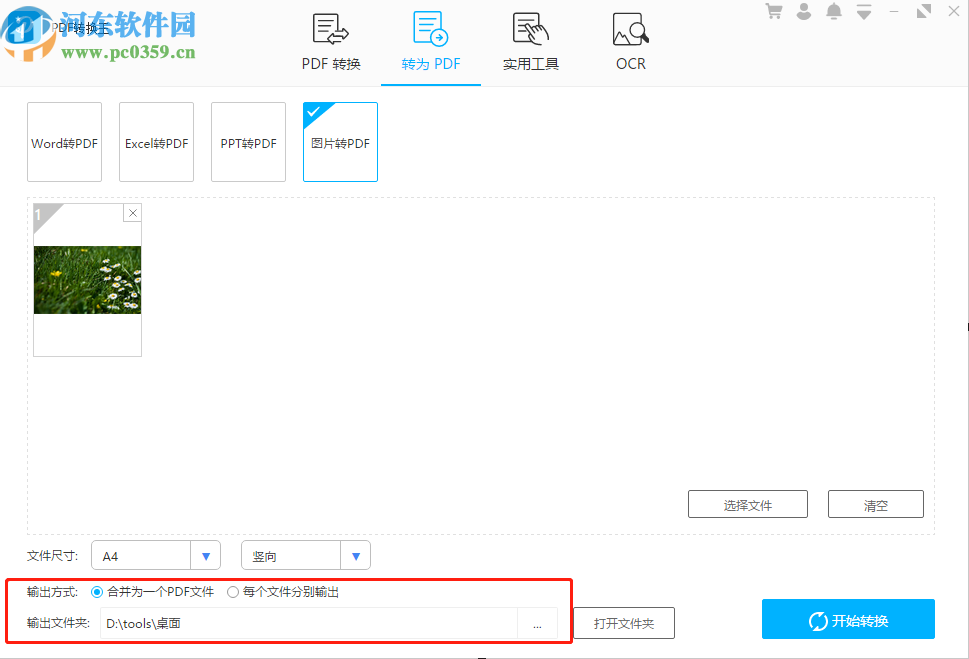
Task: Remove image 1 with its X icon
Action: (132, 213)
